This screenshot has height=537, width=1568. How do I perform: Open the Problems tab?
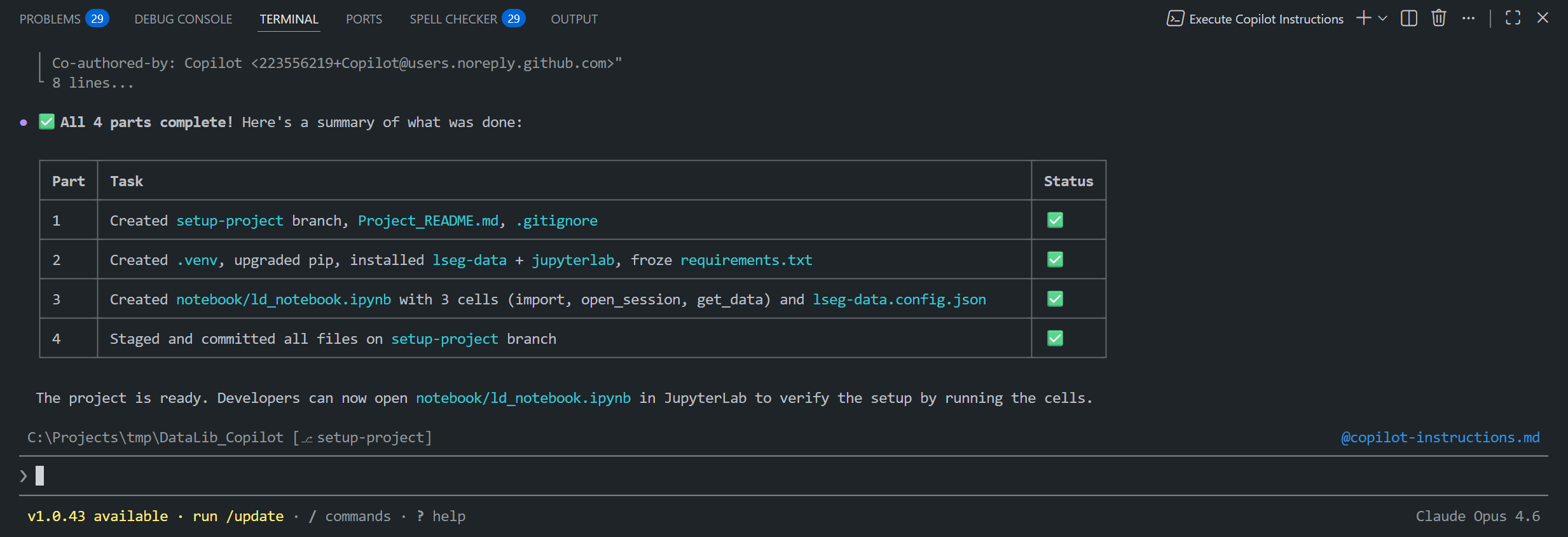click(50, 19)
